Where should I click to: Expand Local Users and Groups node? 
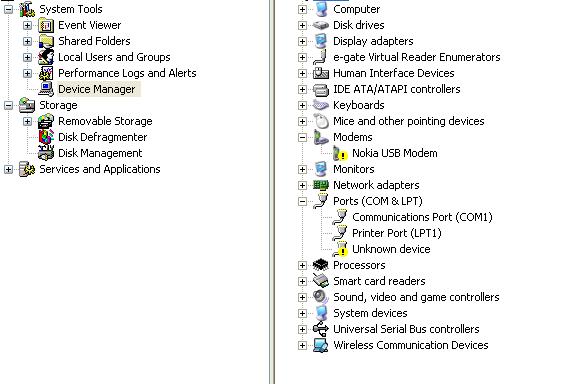coord(27,57)
